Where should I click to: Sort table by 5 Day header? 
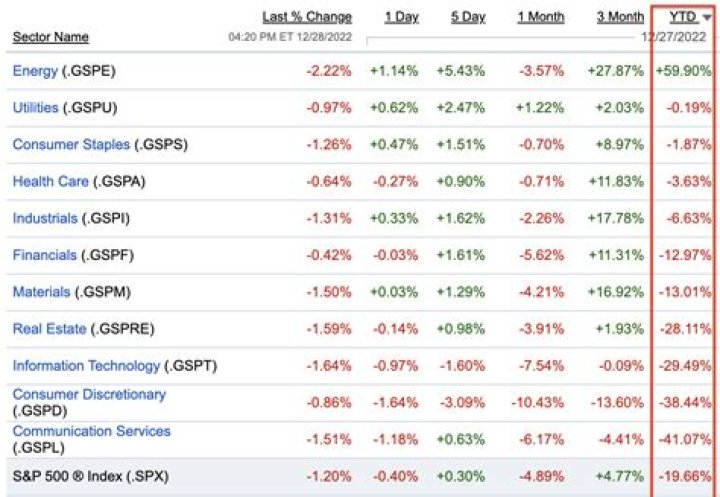click(x=467, y=17)
